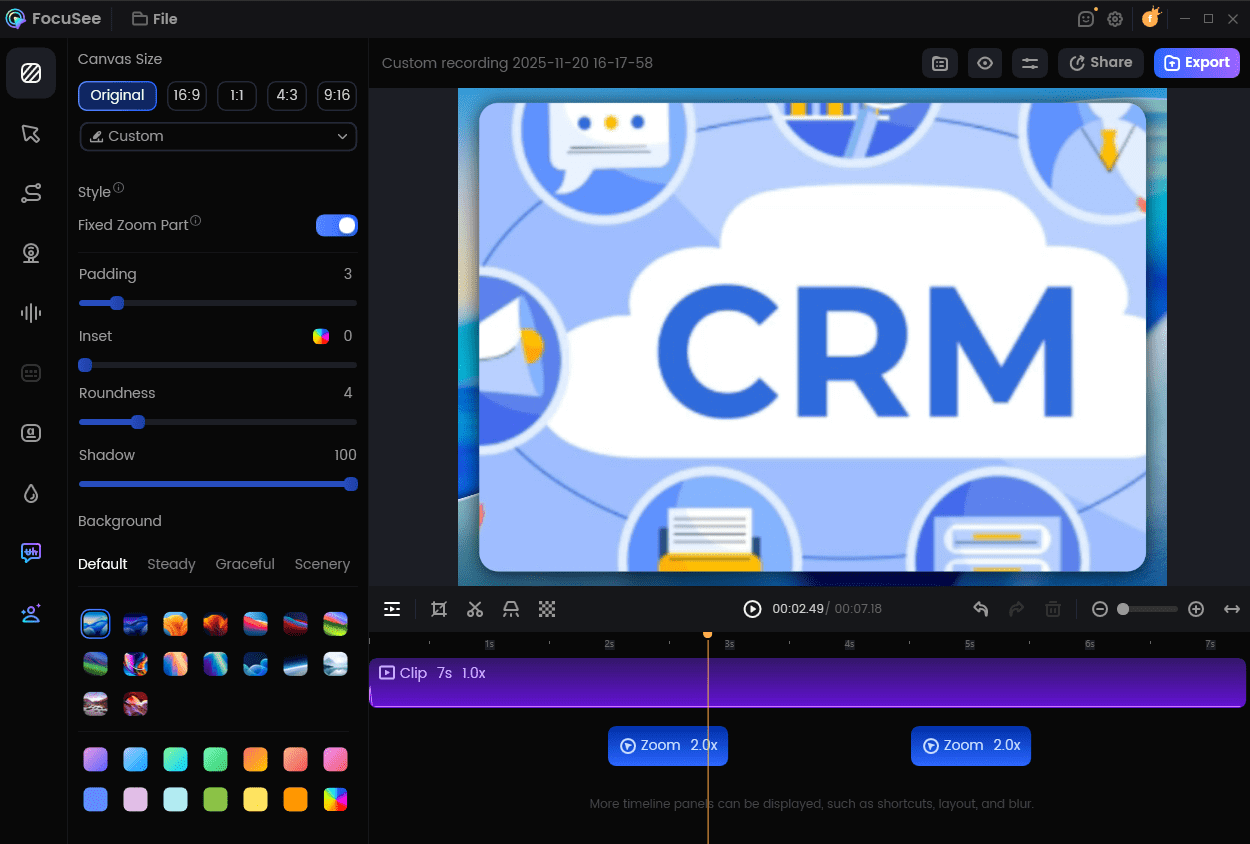
Task: Select the split scissors tool
Action: coord(475,609)
